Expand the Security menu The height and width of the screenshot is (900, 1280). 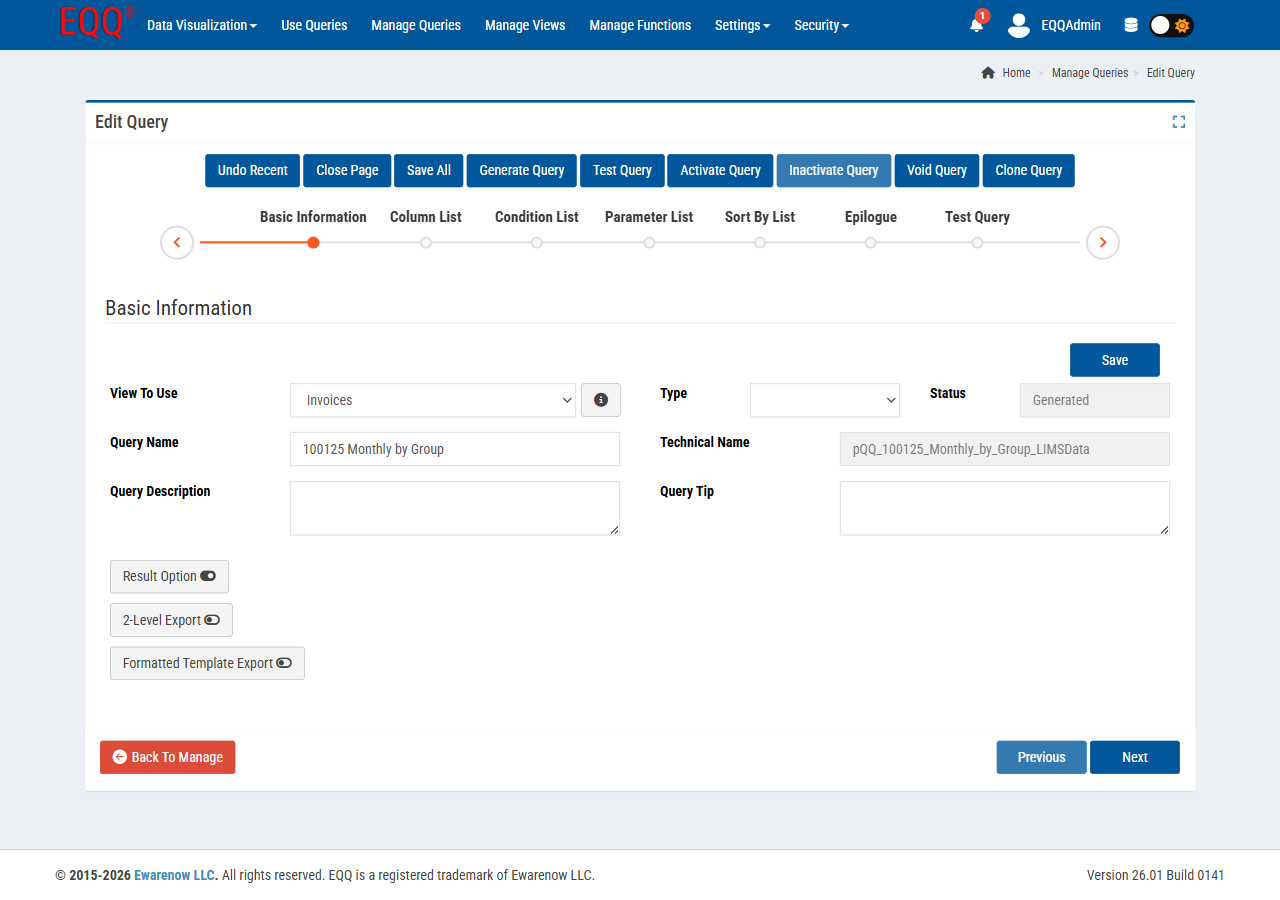click(821, 25)
